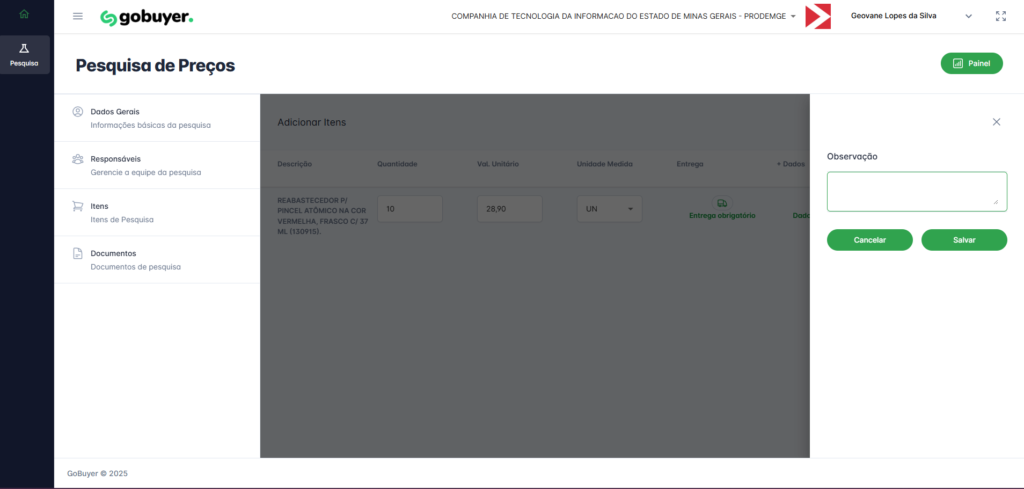Close the Observação panel with the X
Image resolution: width=1024 pixels, height=489 pixels.
[x=996, y=122]
